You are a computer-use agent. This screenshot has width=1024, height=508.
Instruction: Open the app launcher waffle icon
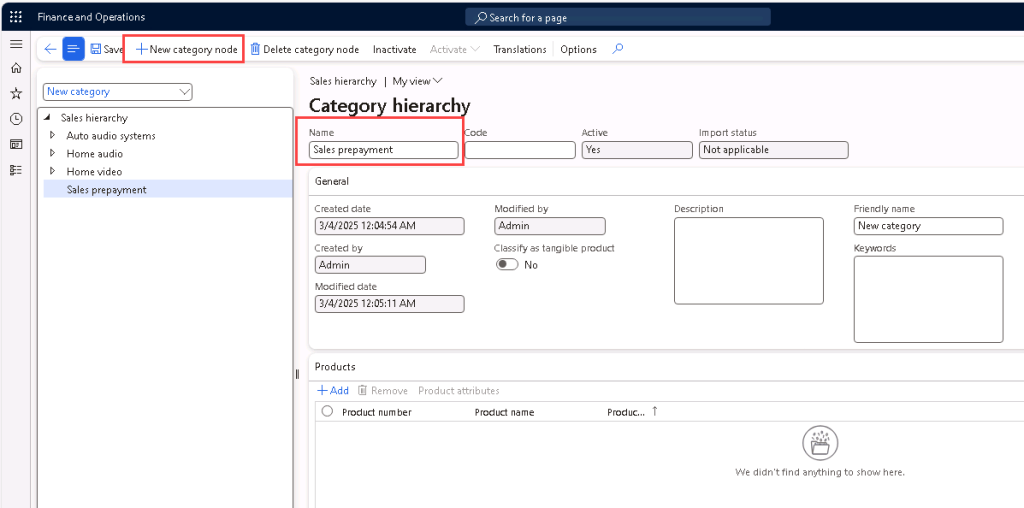pos(15,17)
